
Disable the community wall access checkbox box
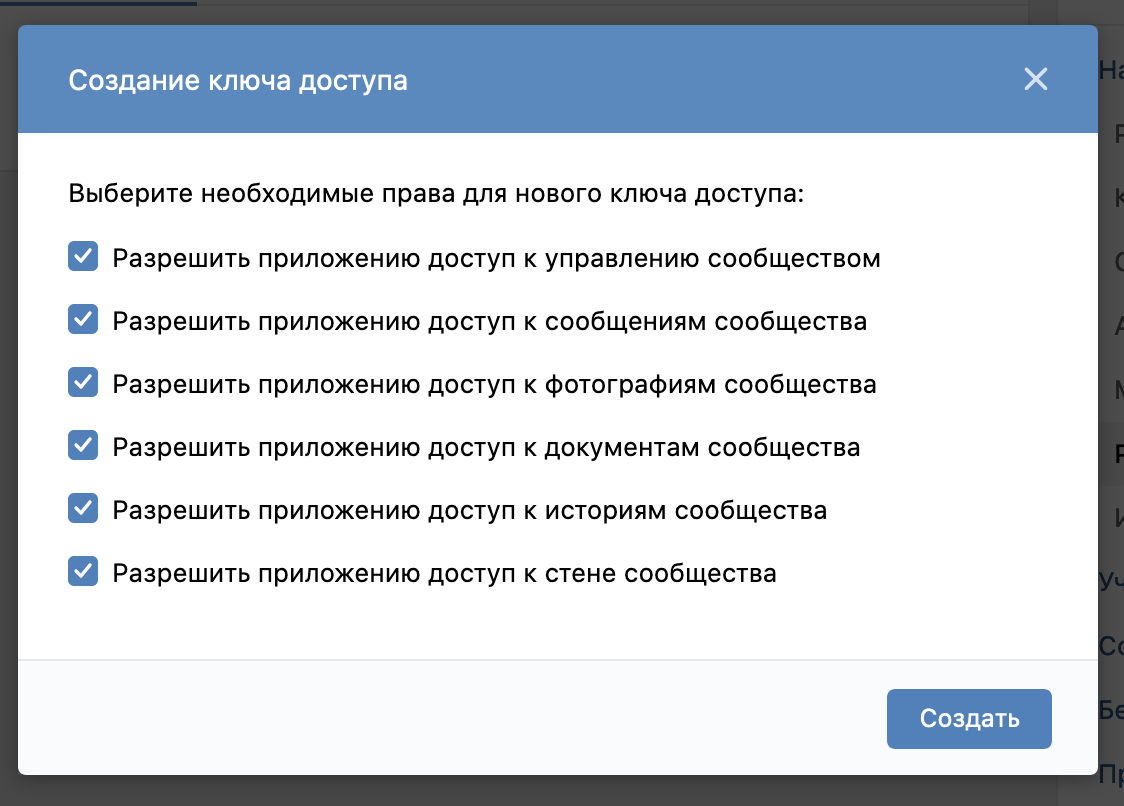(x=83, y=572)
